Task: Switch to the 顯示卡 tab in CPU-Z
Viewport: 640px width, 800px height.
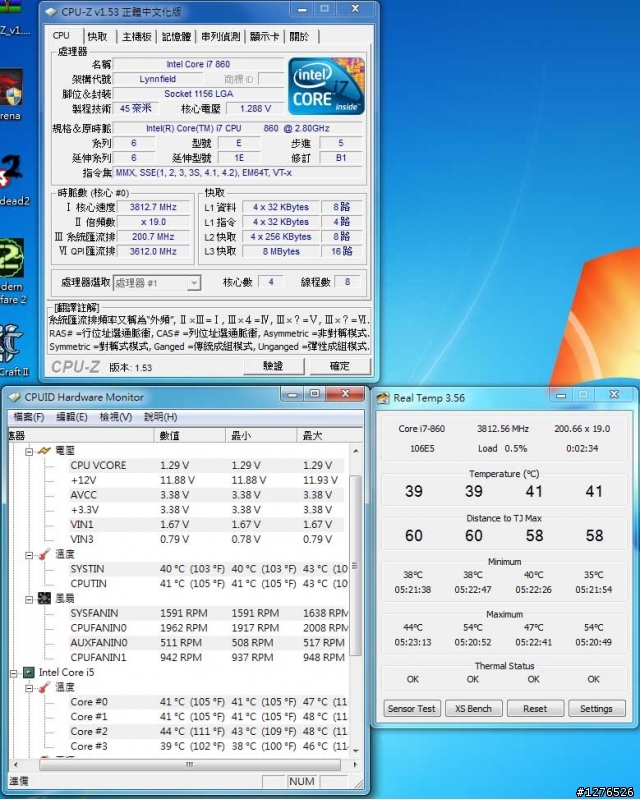Action: pyautogui.click(x=264, y=36)
